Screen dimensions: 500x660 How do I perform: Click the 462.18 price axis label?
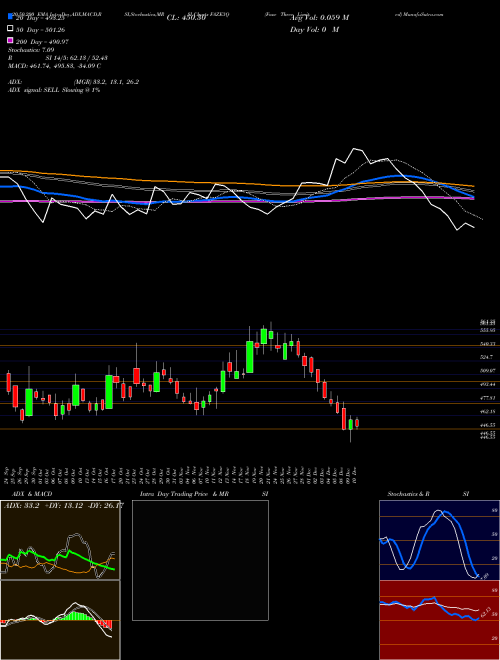tap(489, 411)
